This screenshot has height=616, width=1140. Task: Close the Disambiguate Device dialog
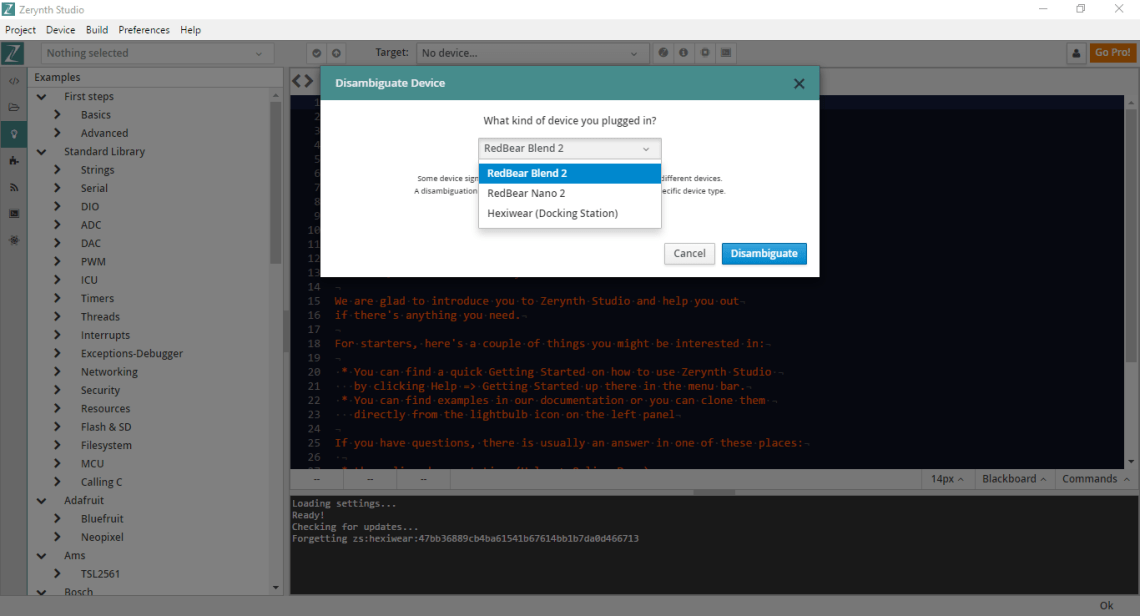point(799,84)
